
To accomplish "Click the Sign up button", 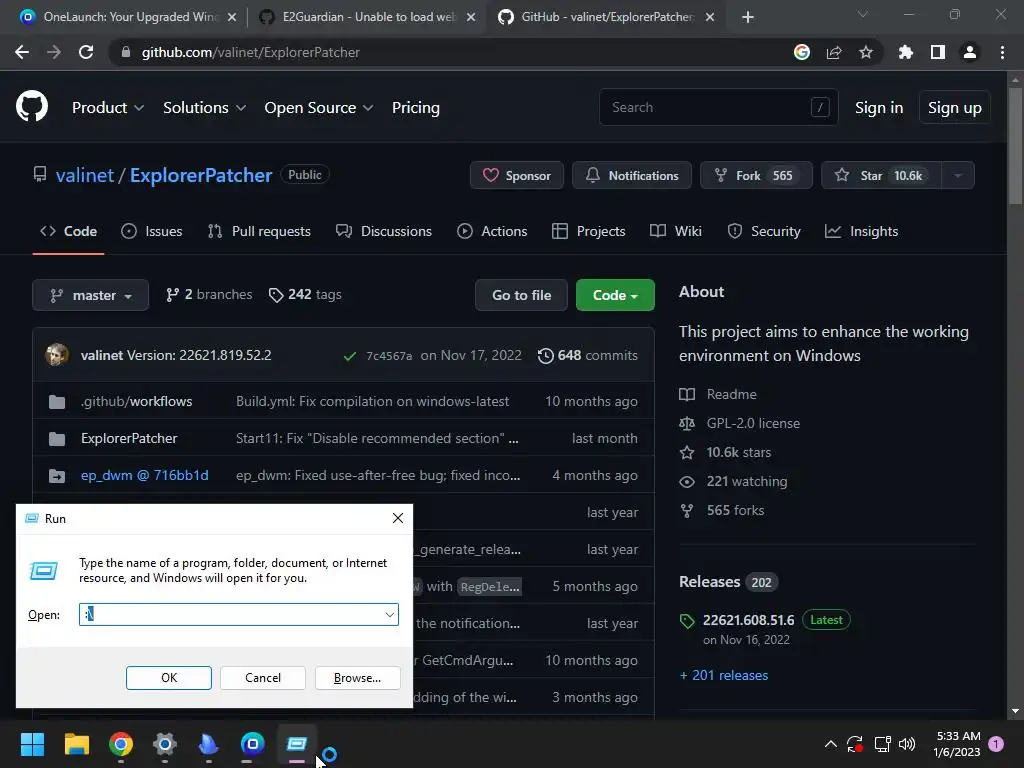I will [x=955, y=108].
